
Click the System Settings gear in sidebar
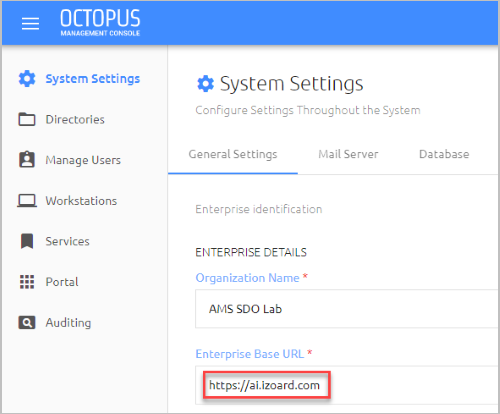click(x=27, y=79)
